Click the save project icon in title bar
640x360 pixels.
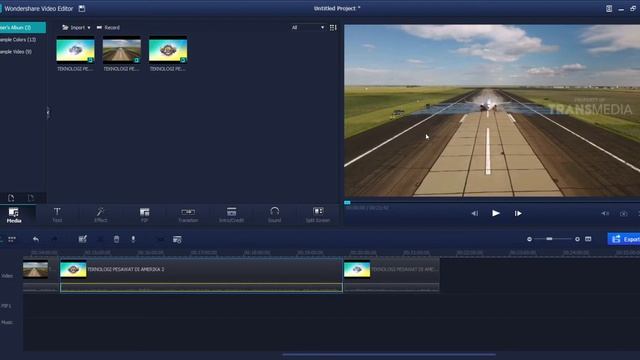[82, 8]
